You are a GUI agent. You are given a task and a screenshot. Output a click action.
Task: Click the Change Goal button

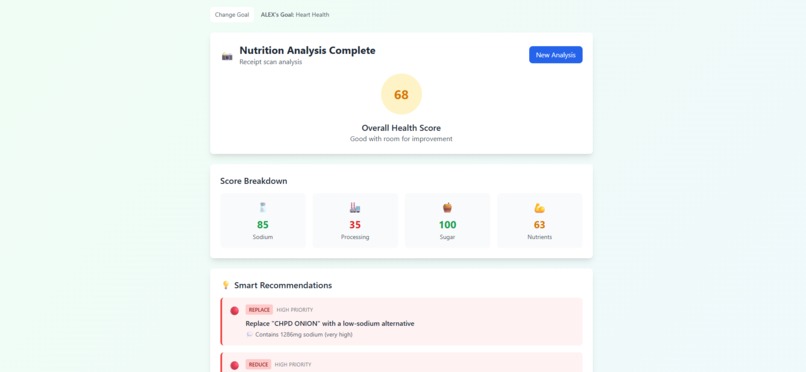point(232,15)
